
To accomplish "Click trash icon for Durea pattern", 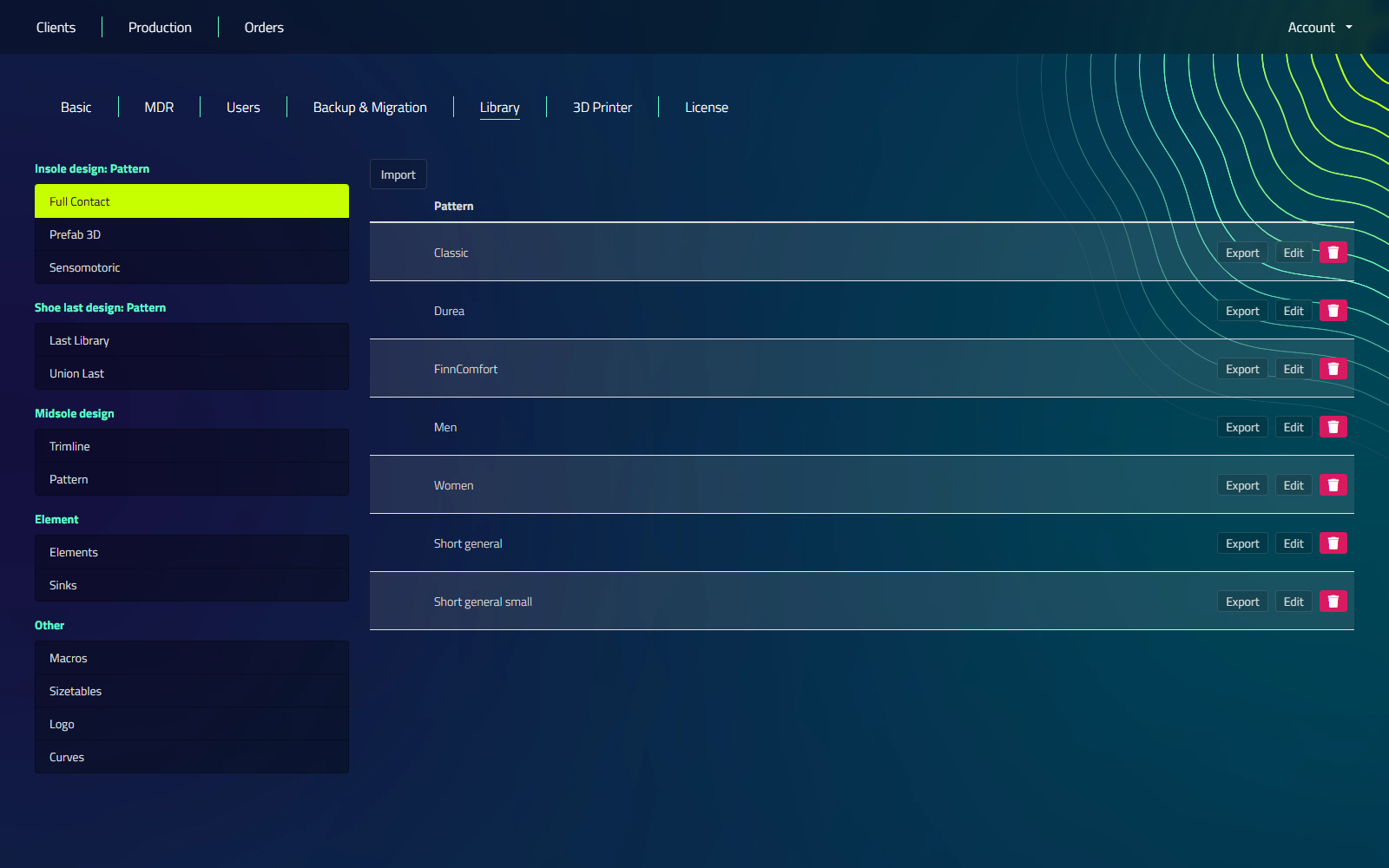I will click(x=1333, y=311).
